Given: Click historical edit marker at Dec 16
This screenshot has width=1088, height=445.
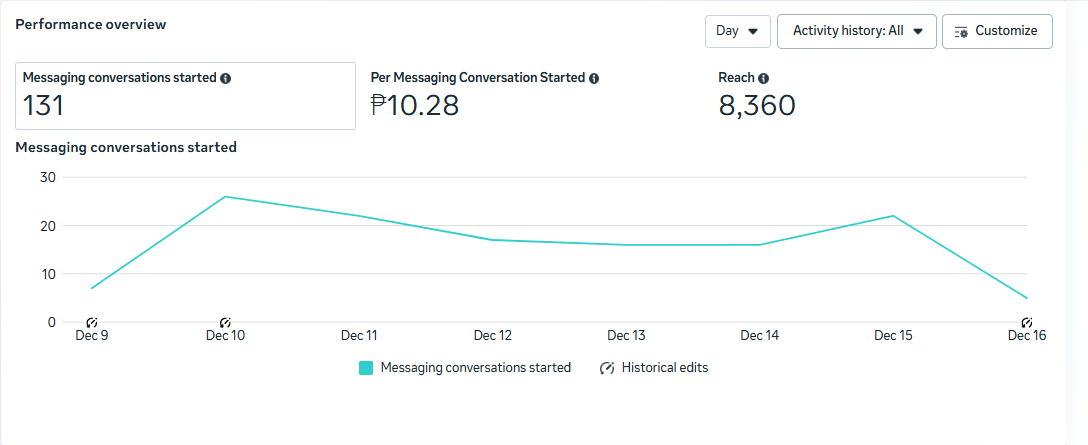Looking at the screenshot, I should 1026,322.
